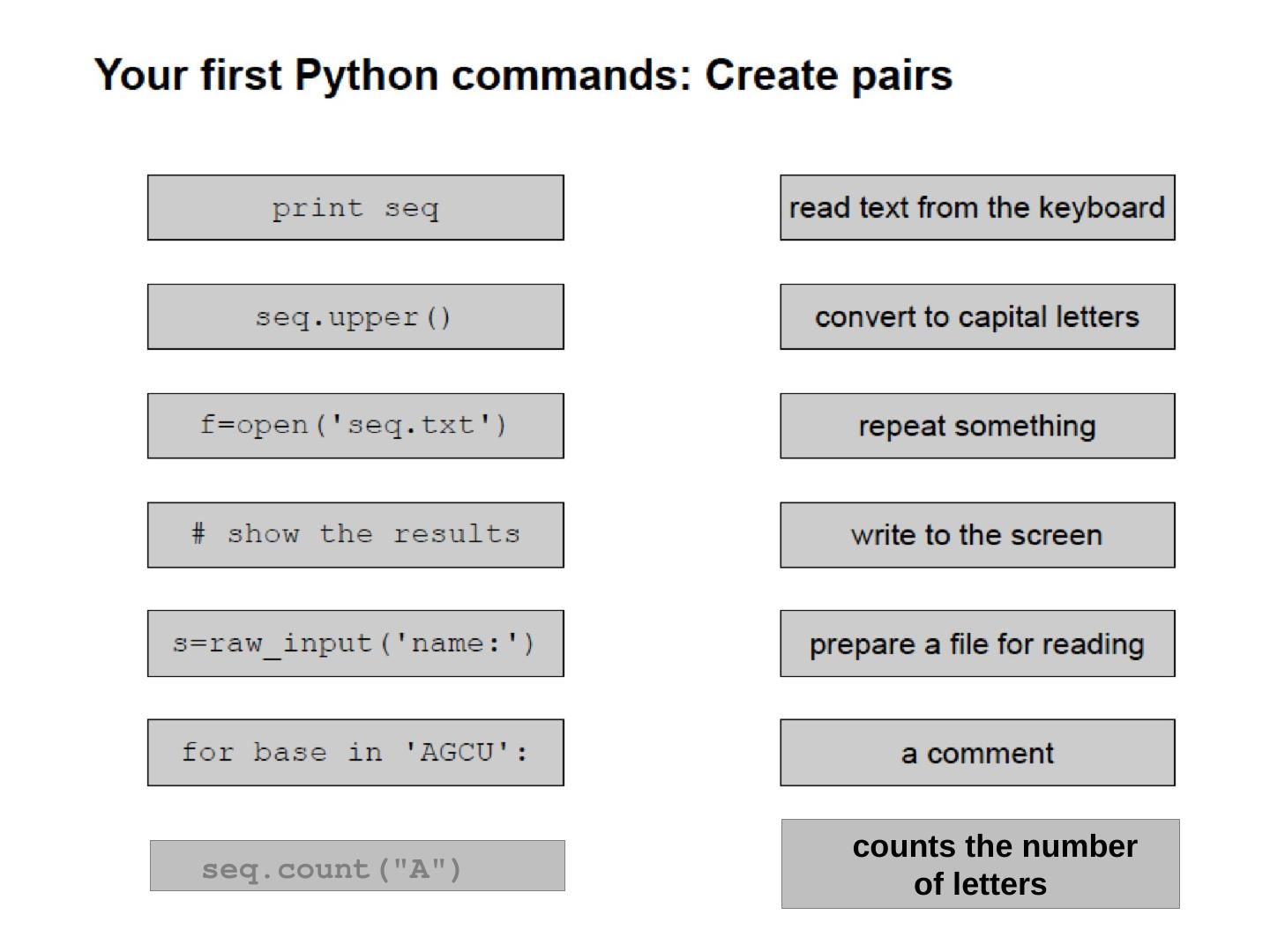Click the code box starting with a hash
The height and width of the screenshot is (952, 1270).
click(x=355, y=535)
